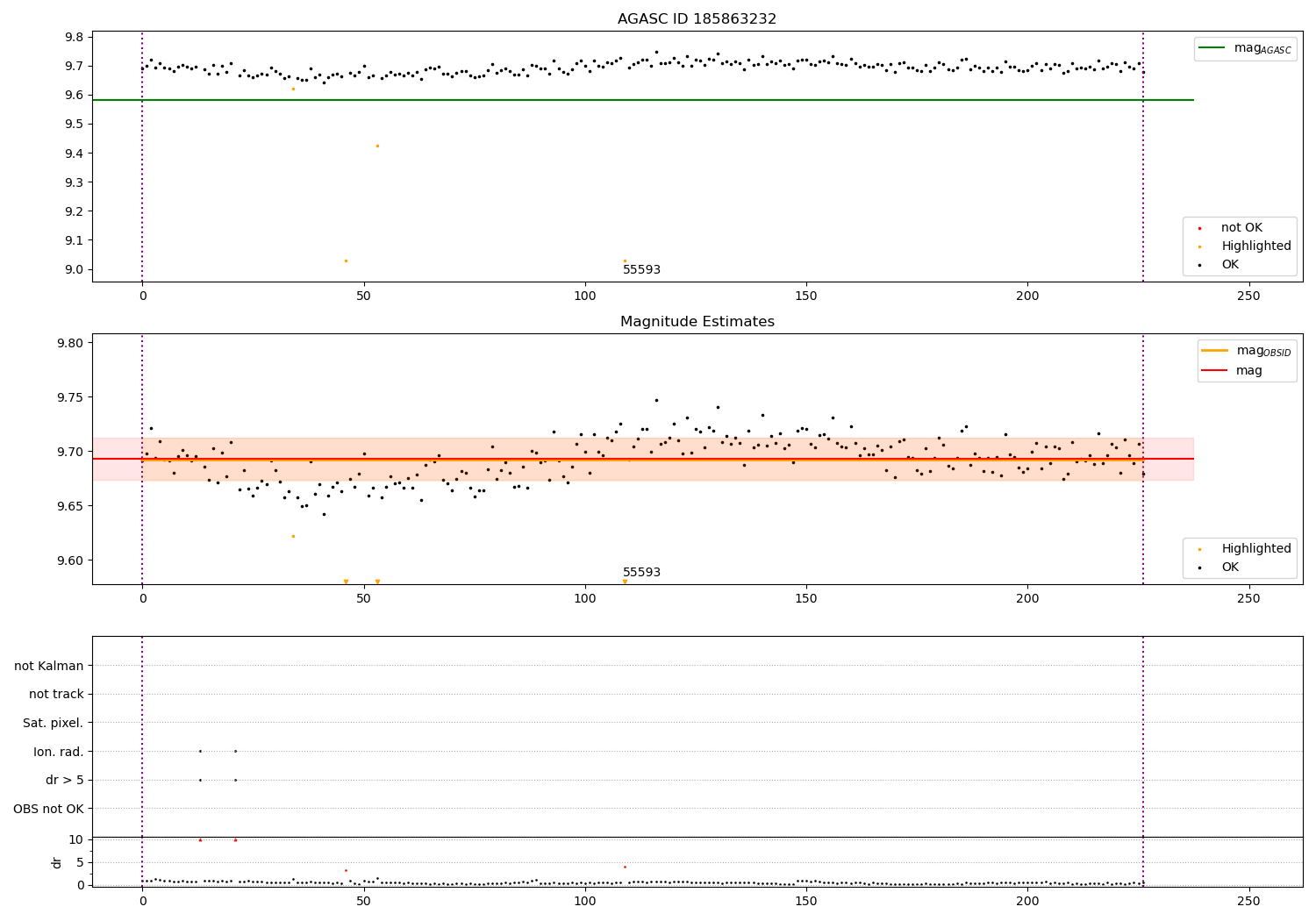Click the 9.4 y-tick in the top plot
Image resolution: width=1316 pixels, height=921 pixels.
pyautogui.click(x=74, y=153)
